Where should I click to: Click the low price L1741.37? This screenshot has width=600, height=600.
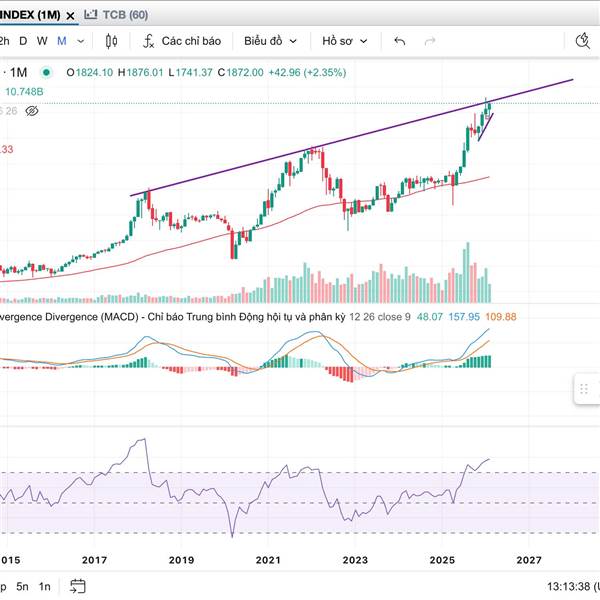(191, 72)
